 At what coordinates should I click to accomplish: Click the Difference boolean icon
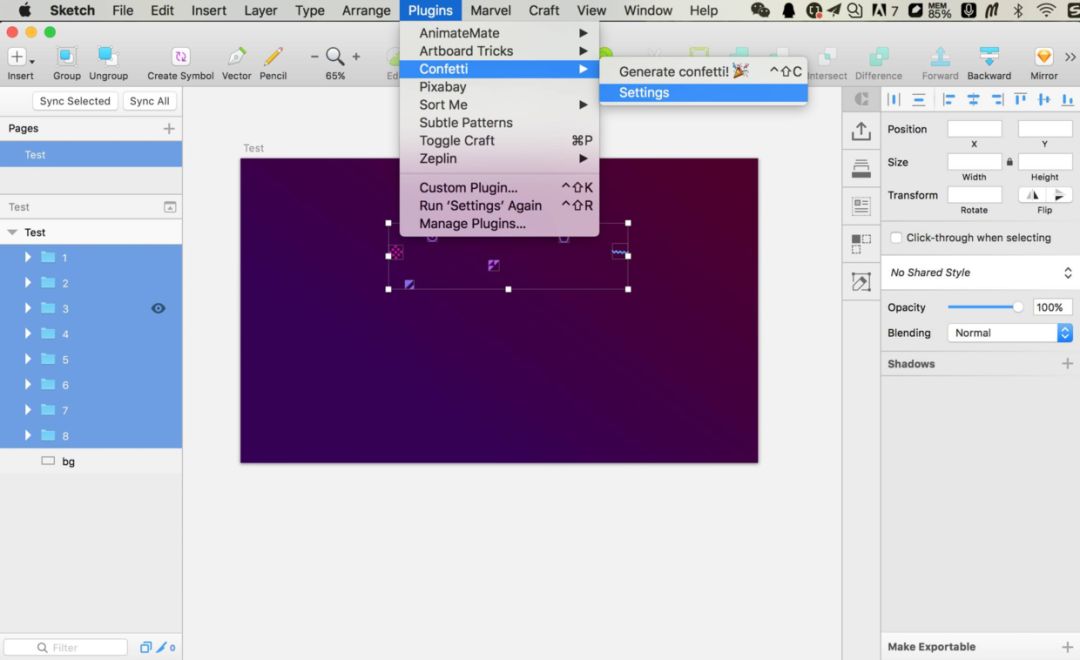(878, 56)
